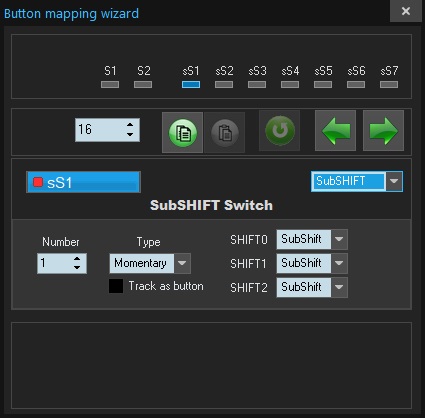
Task: Open the SubSHIFT function dropdown
Action: point(394,181)
